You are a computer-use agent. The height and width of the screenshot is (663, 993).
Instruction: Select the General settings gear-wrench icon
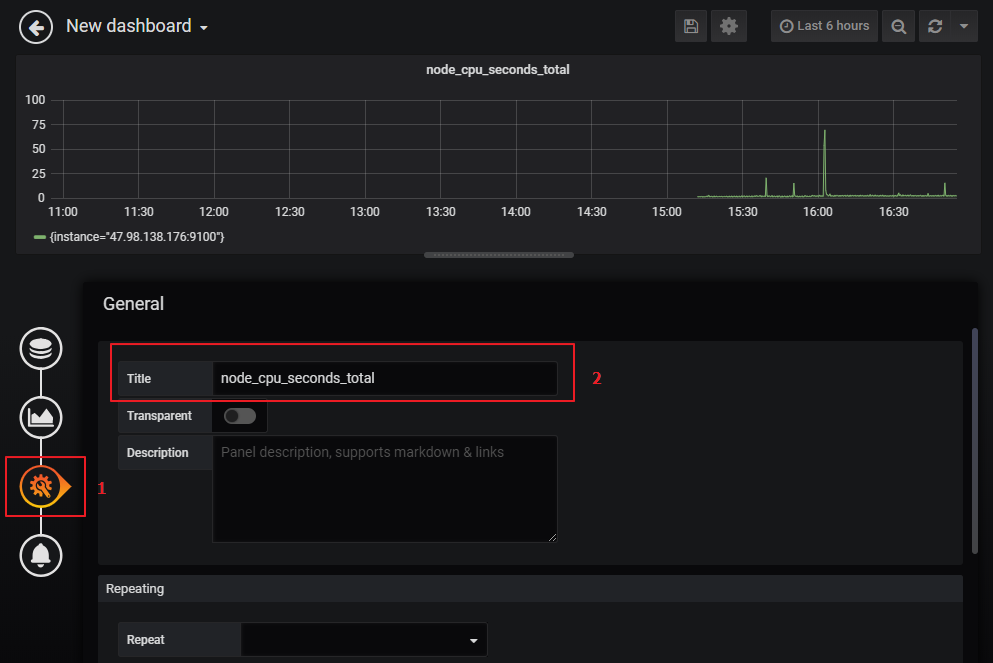(41, 486)
